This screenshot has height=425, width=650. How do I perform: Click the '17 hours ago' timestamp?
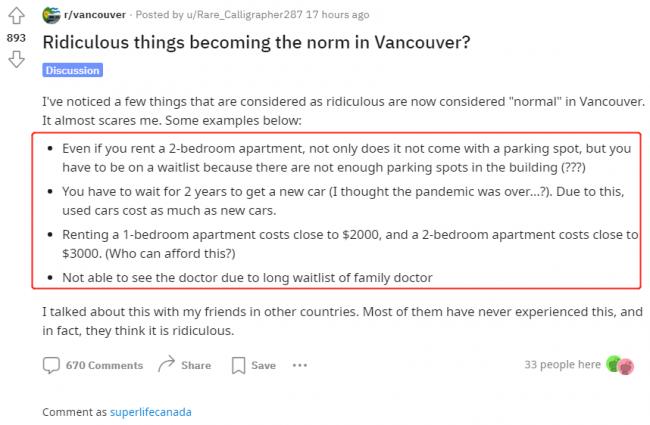coord(340,15)
